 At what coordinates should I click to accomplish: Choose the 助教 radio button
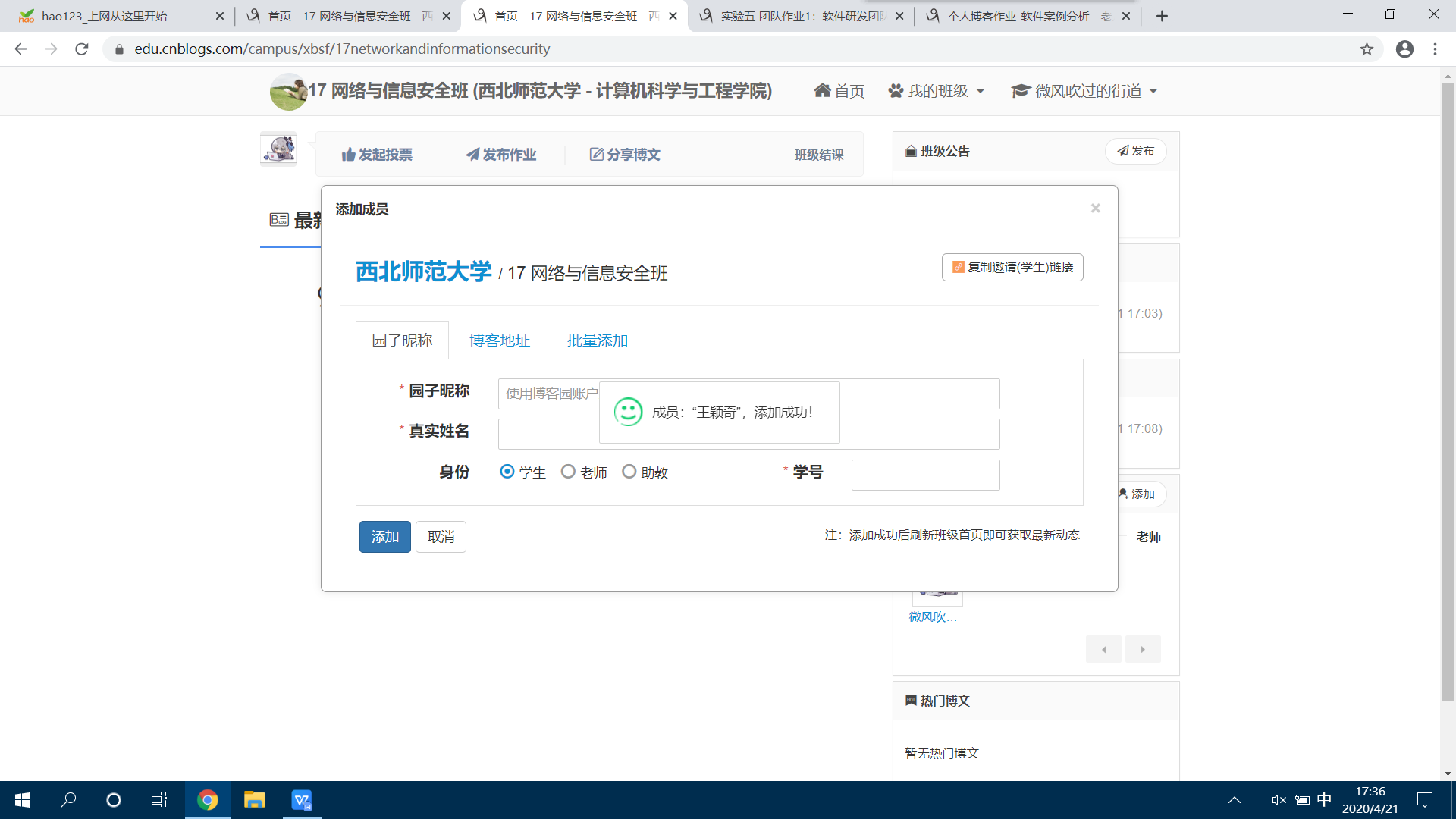tap(629, 472)
